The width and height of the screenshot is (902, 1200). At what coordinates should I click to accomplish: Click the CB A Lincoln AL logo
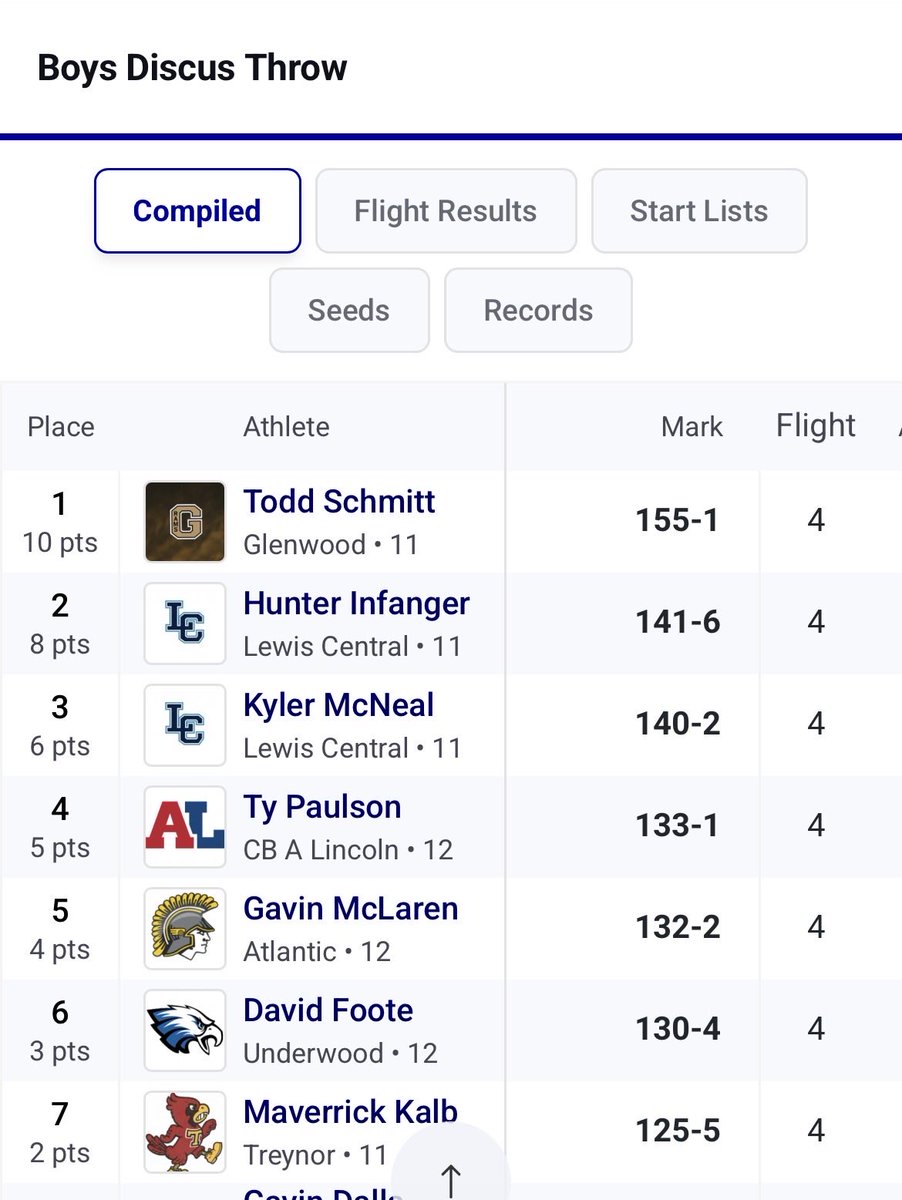tap(184, 827)
